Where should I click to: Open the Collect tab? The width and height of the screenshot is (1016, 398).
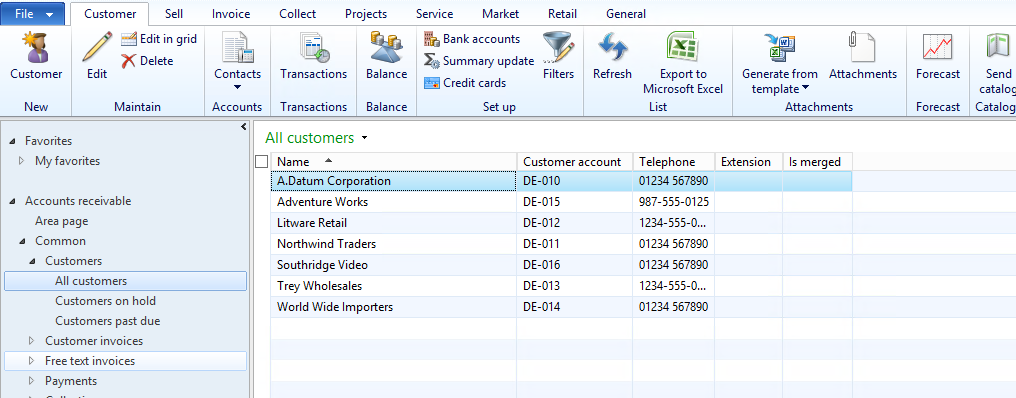(297, 14)
